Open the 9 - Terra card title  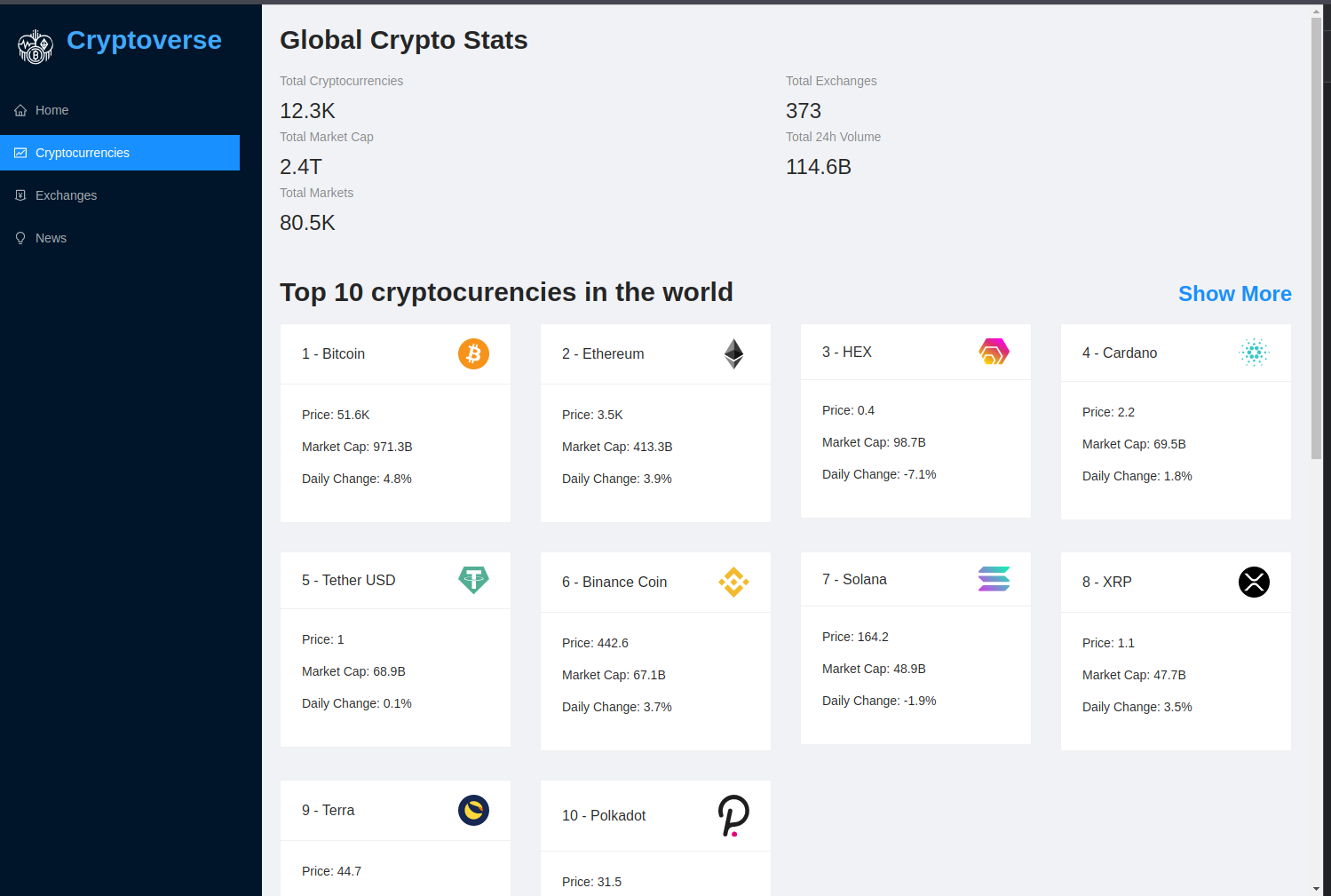[x=329, y=810]
